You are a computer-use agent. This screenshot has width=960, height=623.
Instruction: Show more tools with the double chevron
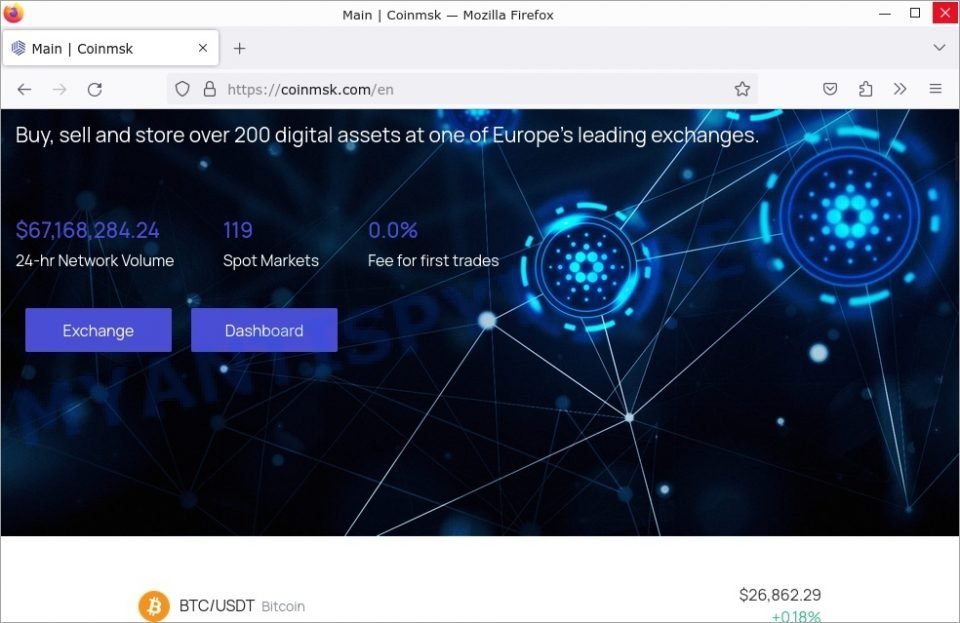[899, 89]
